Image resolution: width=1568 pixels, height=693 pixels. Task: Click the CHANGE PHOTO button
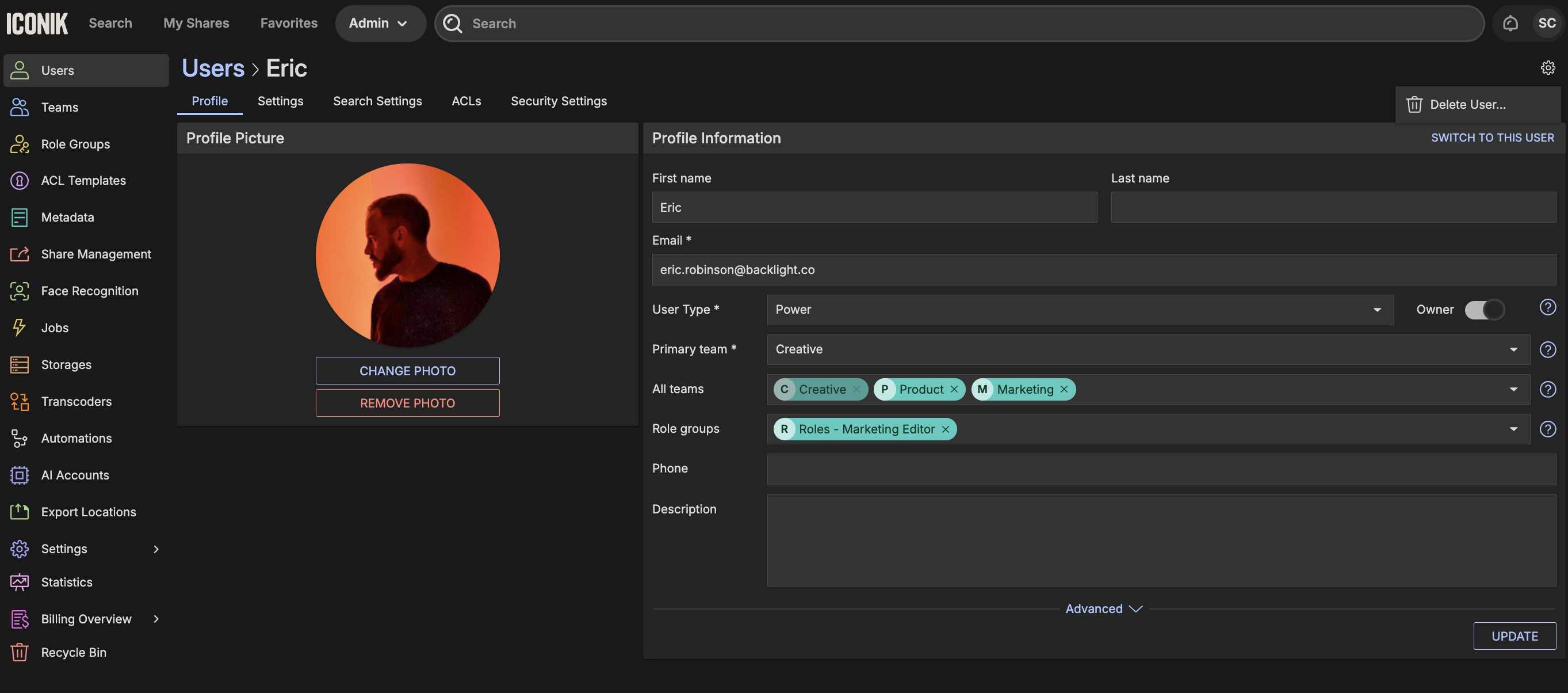(x=407, y=371)
